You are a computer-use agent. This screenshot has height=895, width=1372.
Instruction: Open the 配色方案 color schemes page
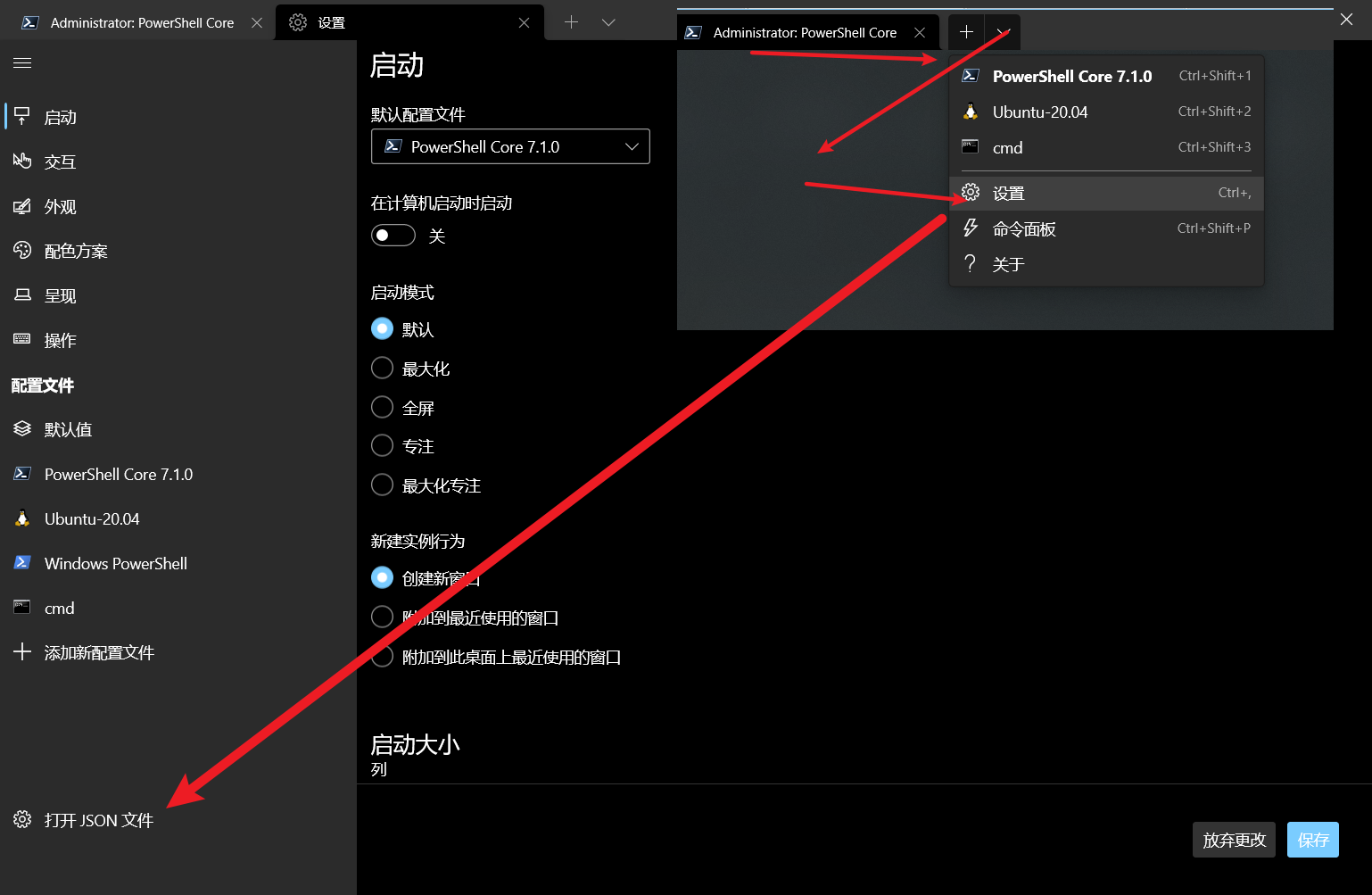tap(178, 251)
